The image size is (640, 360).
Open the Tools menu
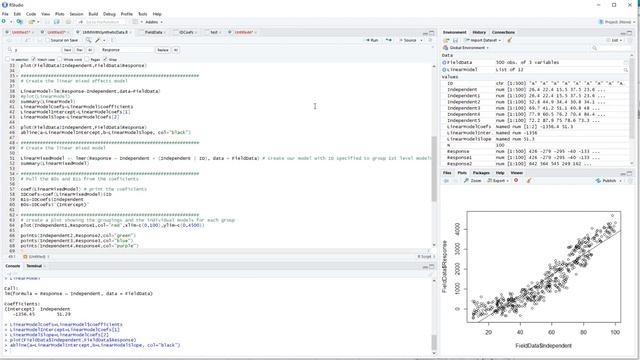[x=142, y=14]
